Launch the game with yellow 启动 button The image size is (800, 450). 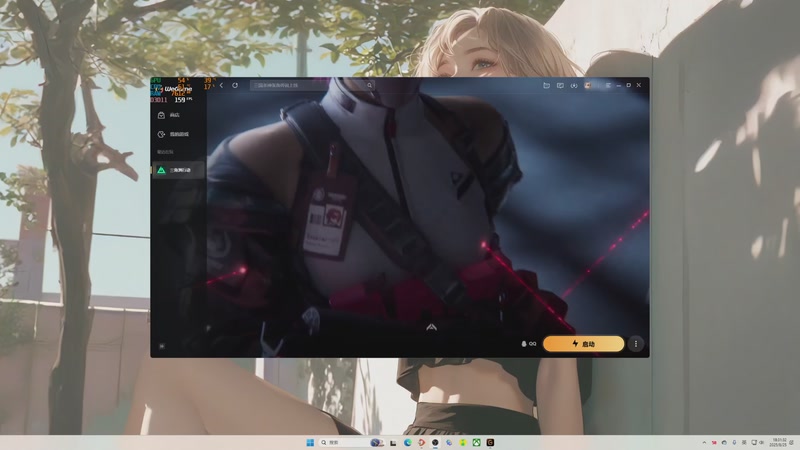tap(584, 344)
